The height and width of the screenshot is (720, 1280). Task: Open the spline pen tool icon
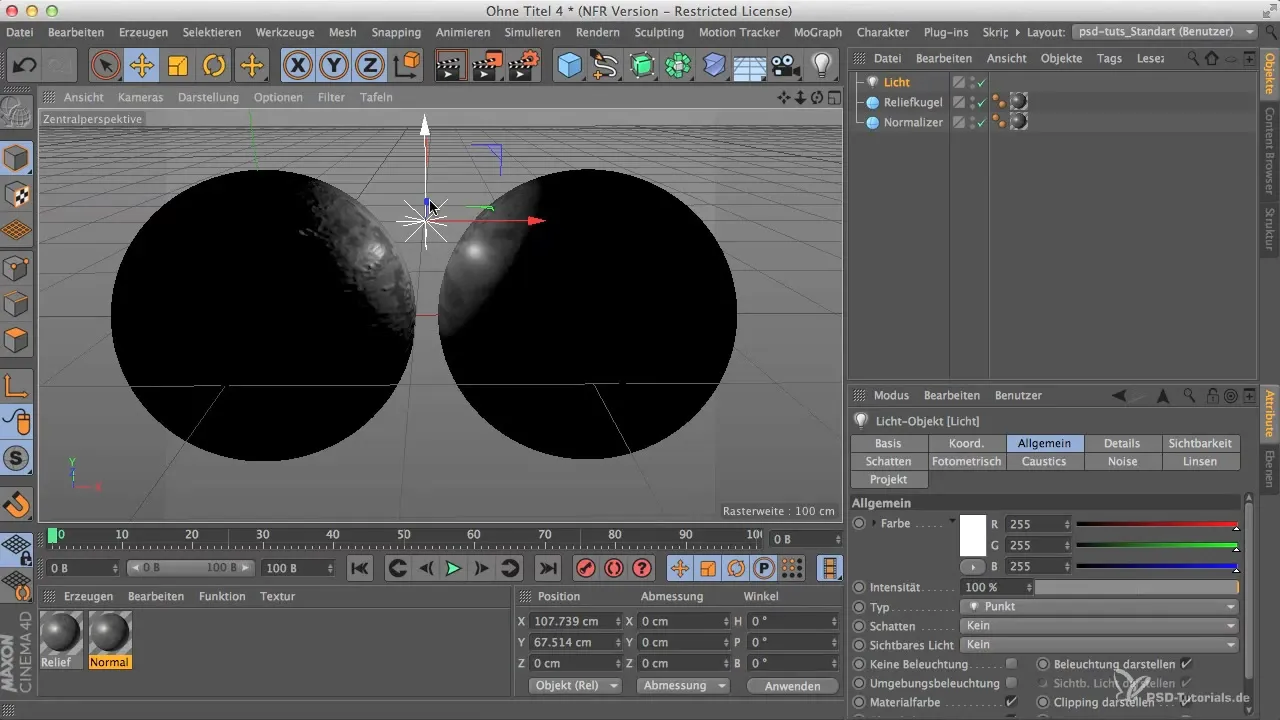(605, 66)
